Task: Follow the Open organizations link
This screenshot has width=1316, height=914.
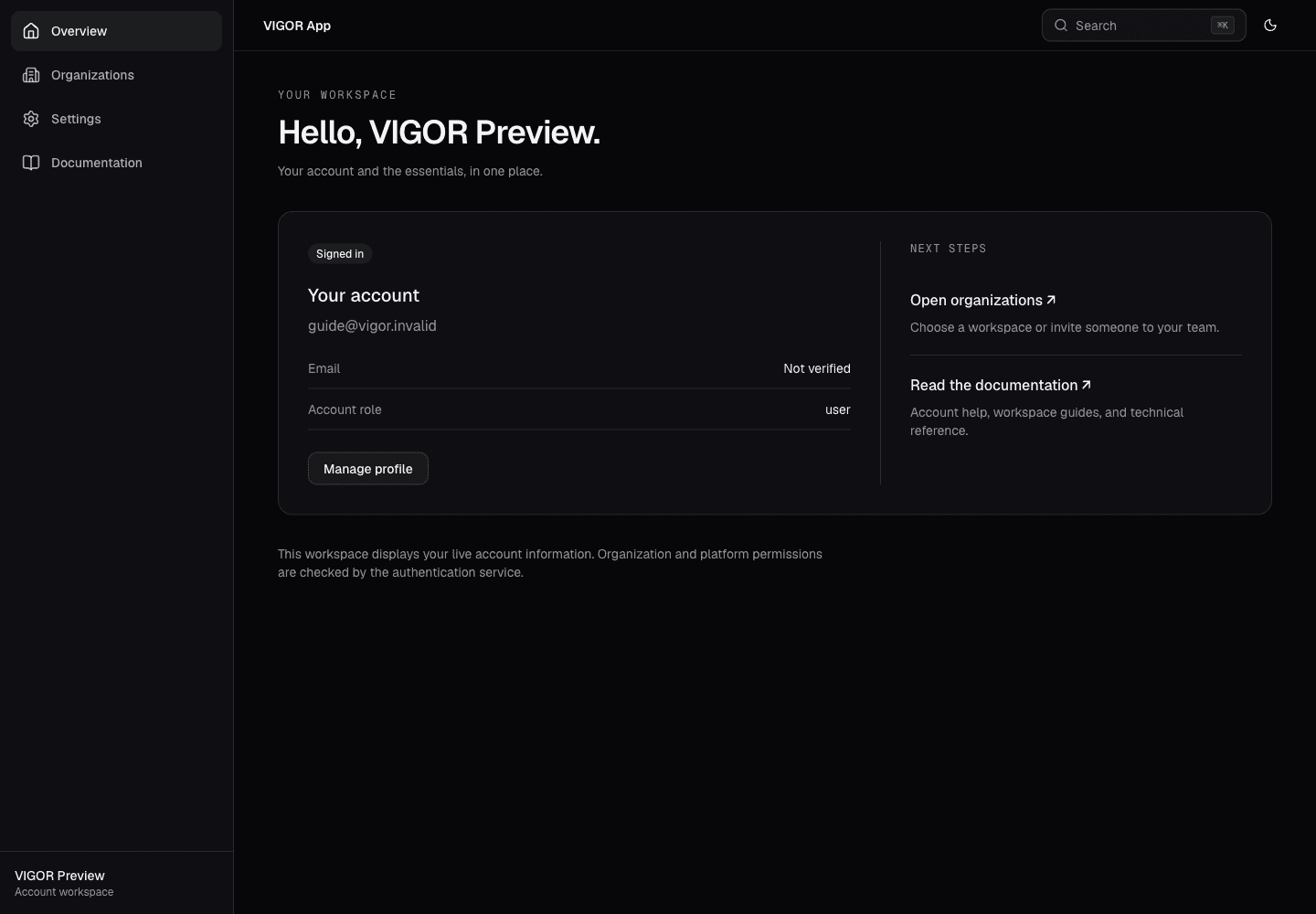Action: (982, 300)
